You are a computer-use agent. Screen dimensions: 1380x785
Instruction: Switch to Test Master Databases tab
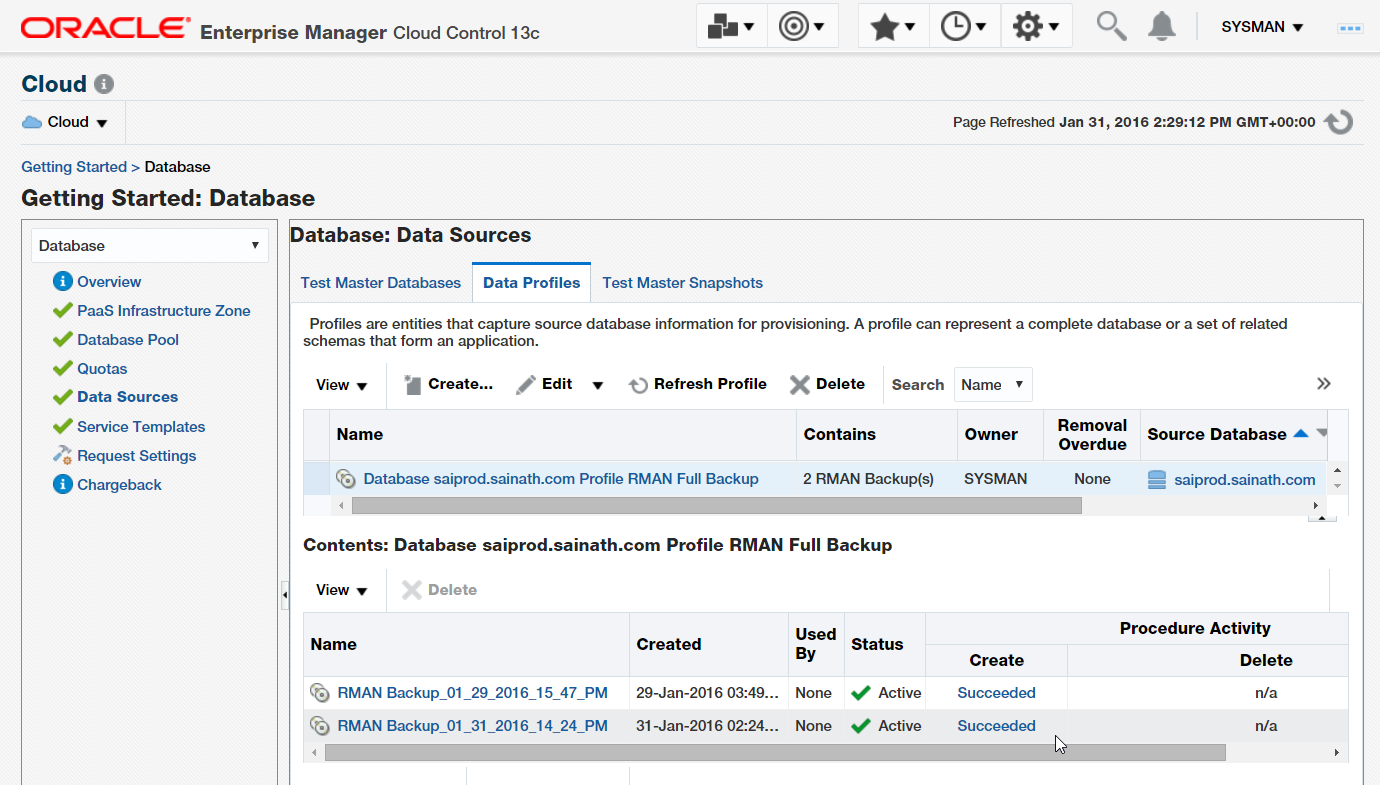tap(381, 283)
